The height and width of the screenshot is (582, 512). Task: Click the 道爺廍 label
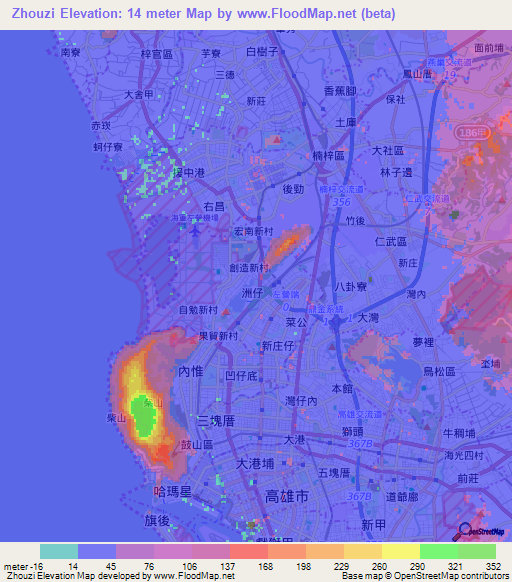402,497
